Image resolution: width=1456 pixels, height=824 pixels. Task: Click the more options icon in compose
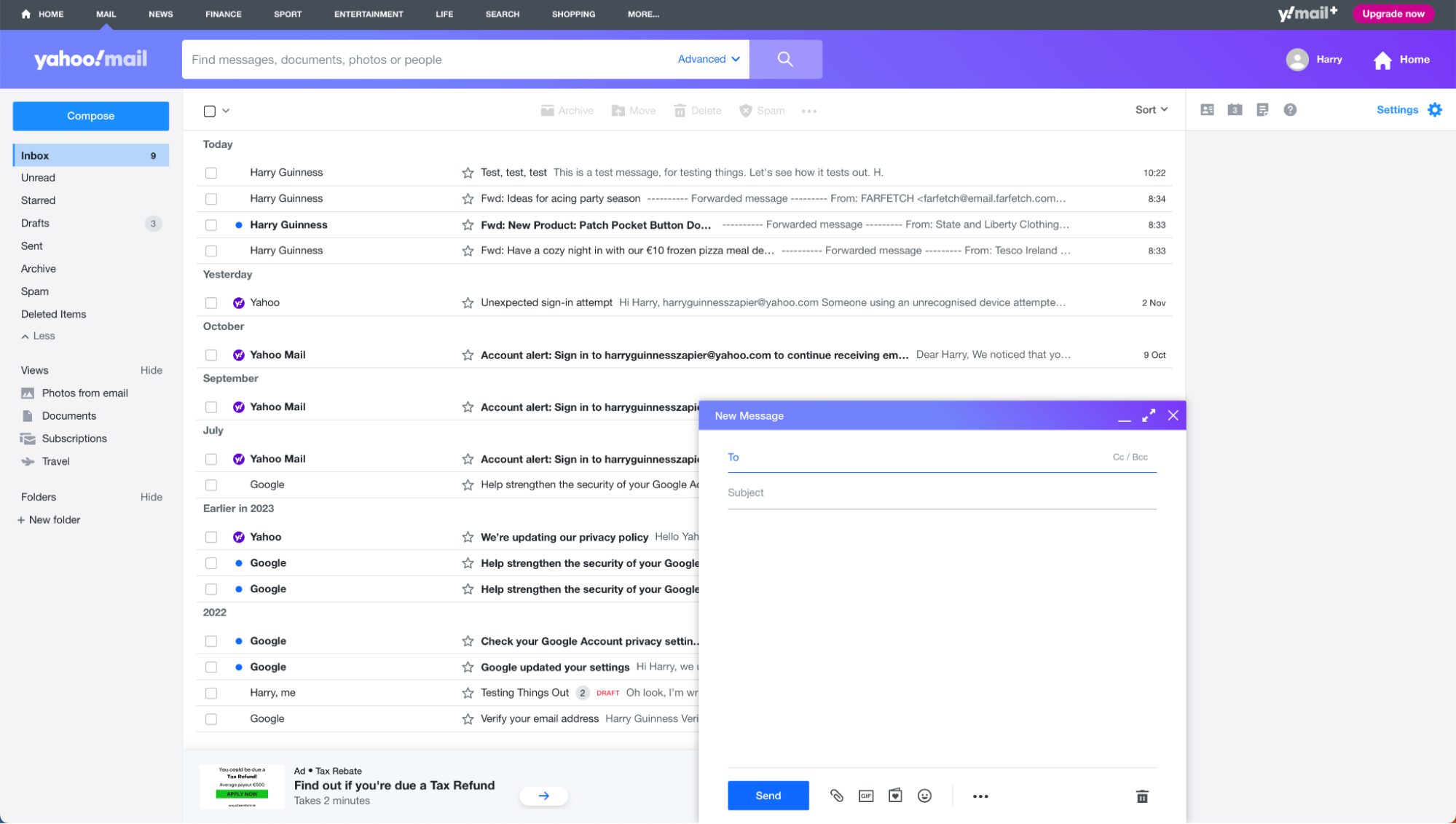[x=980, y=796]
